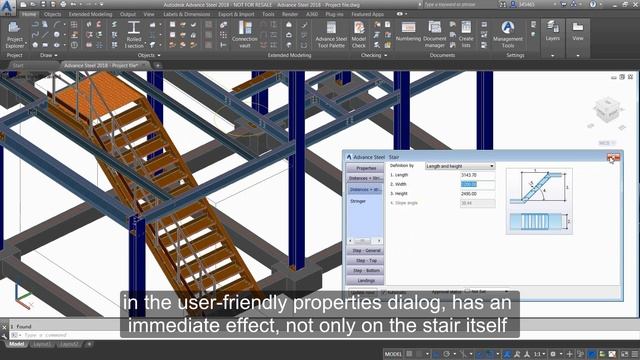The height and width of the screenshot is (360, 640).
Task: Open Advance Steel Tool Palette
Action: (331, 35)
